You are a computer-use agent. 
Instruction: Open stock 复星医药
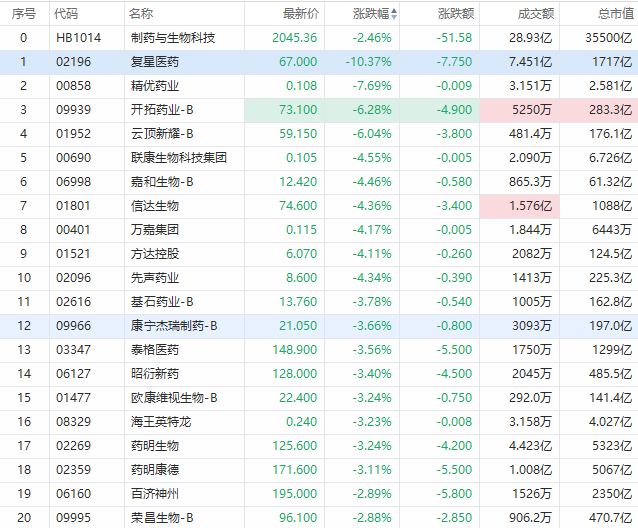pyautogui.click(x=155, y=62)
